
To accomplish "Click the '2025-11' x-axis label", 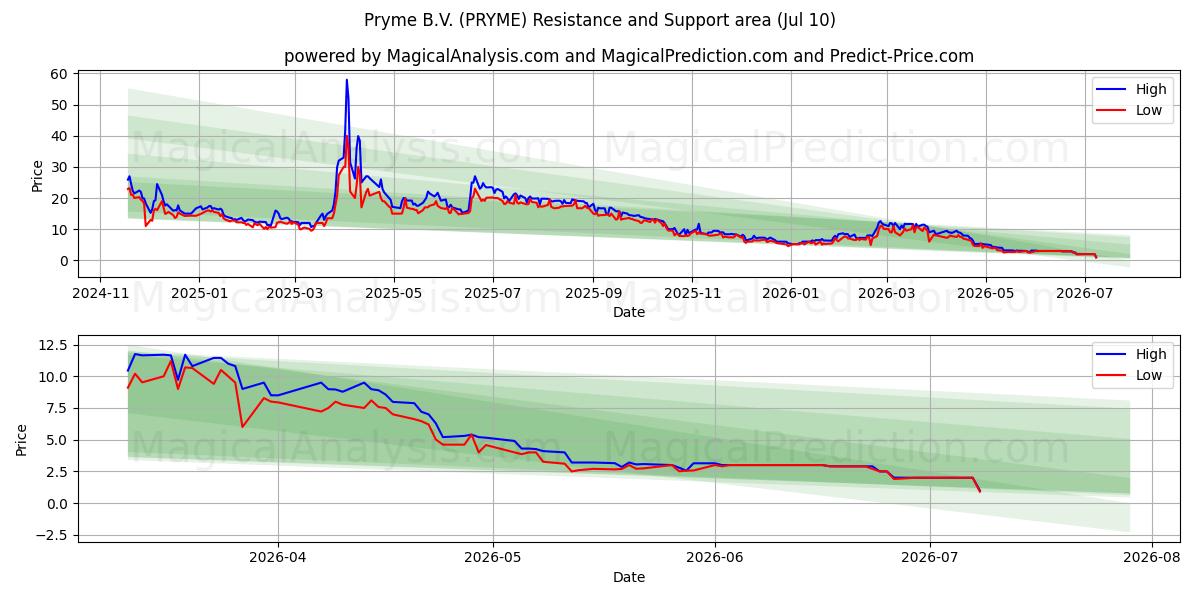I will (x=692, y=294).
